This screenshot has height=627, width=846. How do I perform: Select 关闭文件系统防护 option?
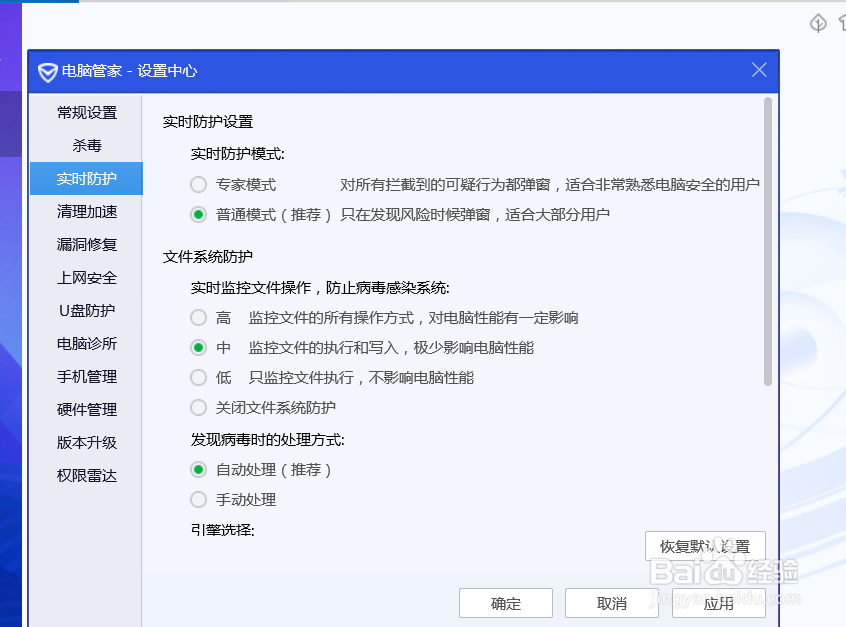coord(199,407)
